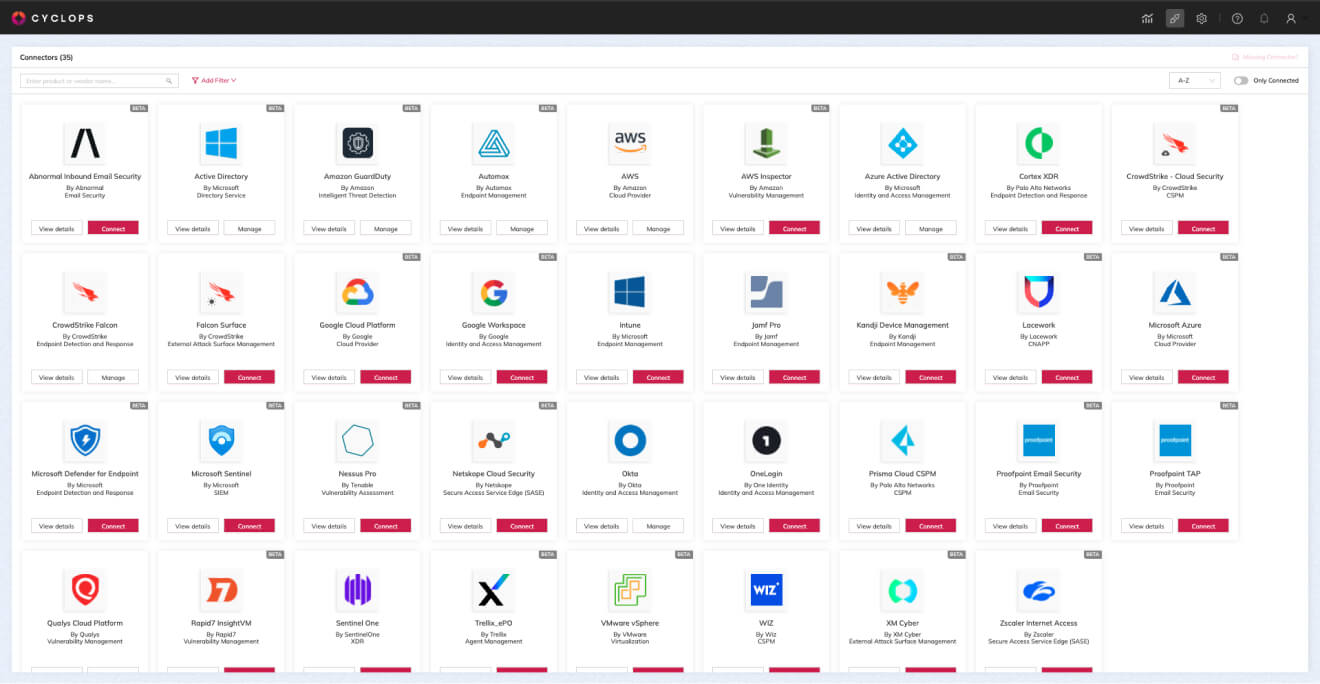This screenshot has height=684, width=1320.
Task: Click the AWS connector logo
Action: (x=629, y=143)
